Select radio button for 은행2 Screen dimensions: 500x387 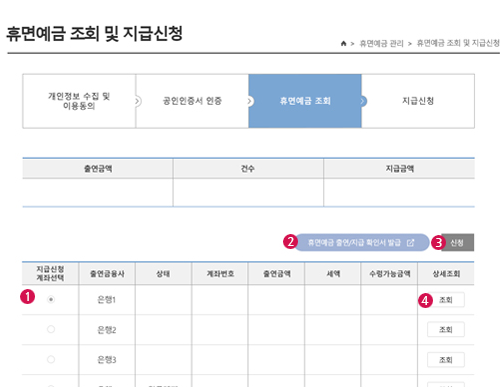pyautogui.click(x=51, y=329)
